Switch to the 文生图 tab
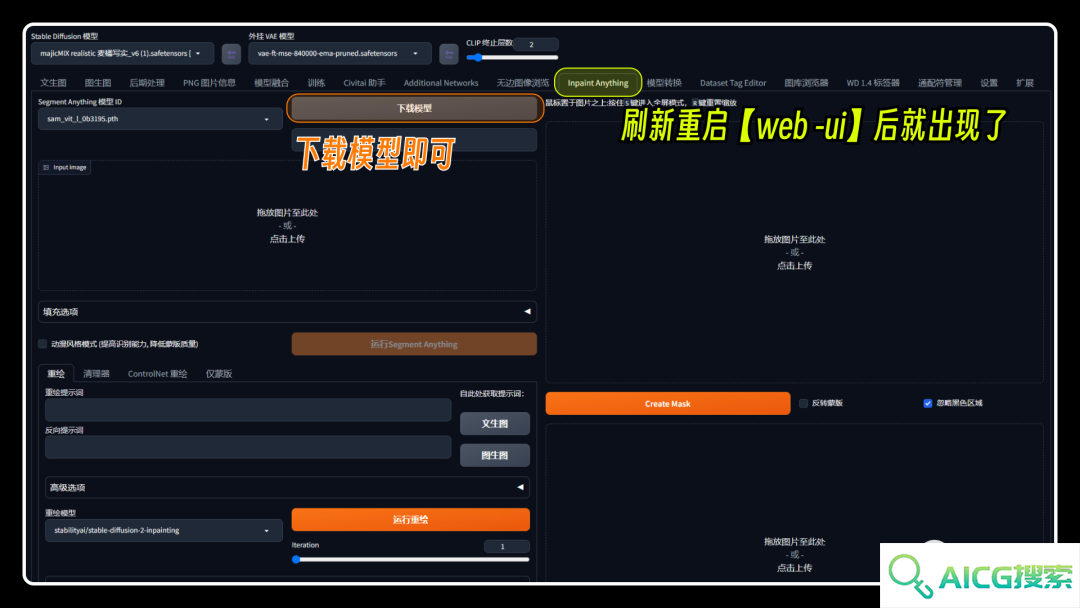1080x608 pixels. click(53, 83)
